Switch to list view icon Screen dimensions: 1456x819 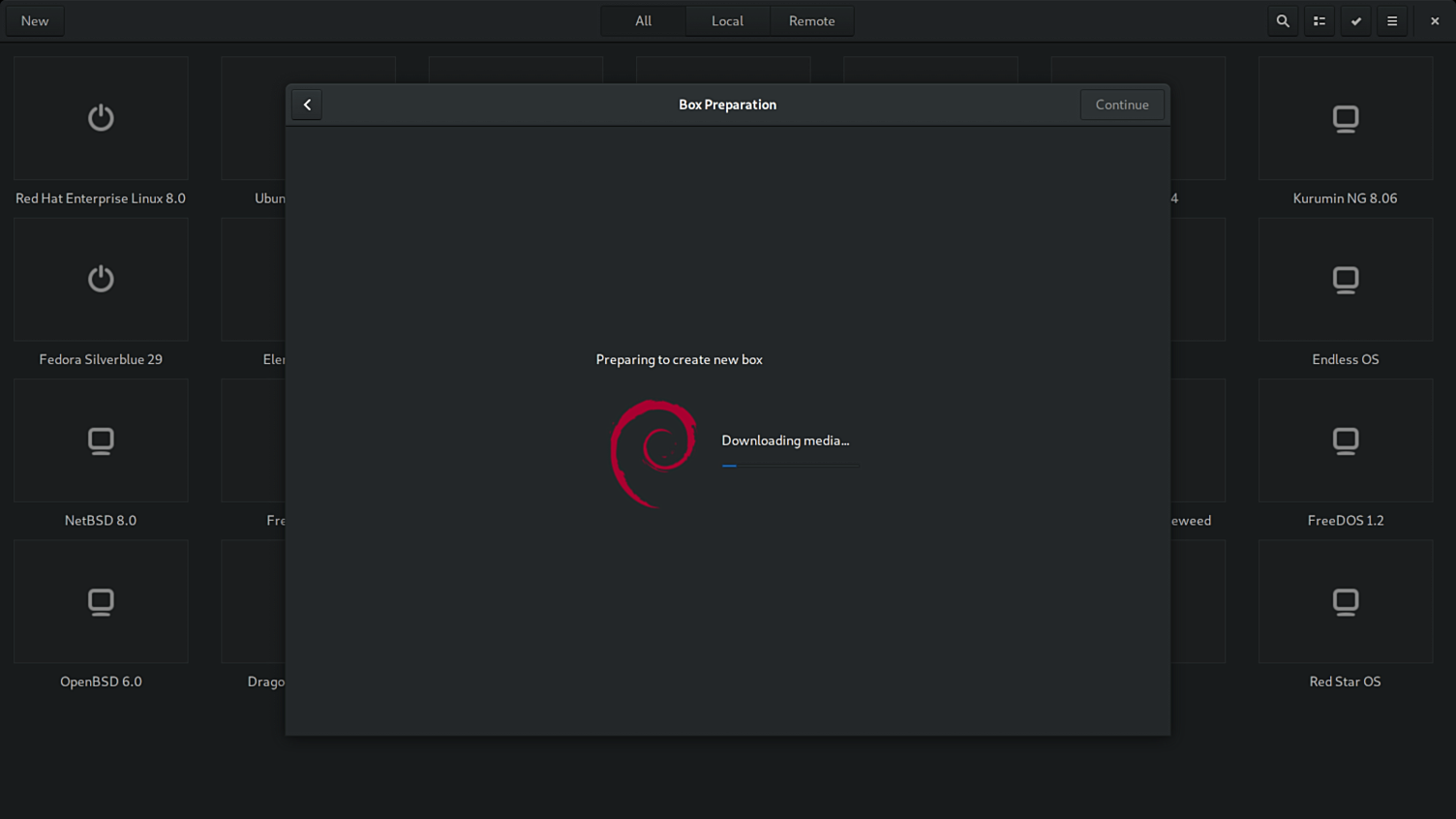pyautogui.click(x=1319, y=21)
